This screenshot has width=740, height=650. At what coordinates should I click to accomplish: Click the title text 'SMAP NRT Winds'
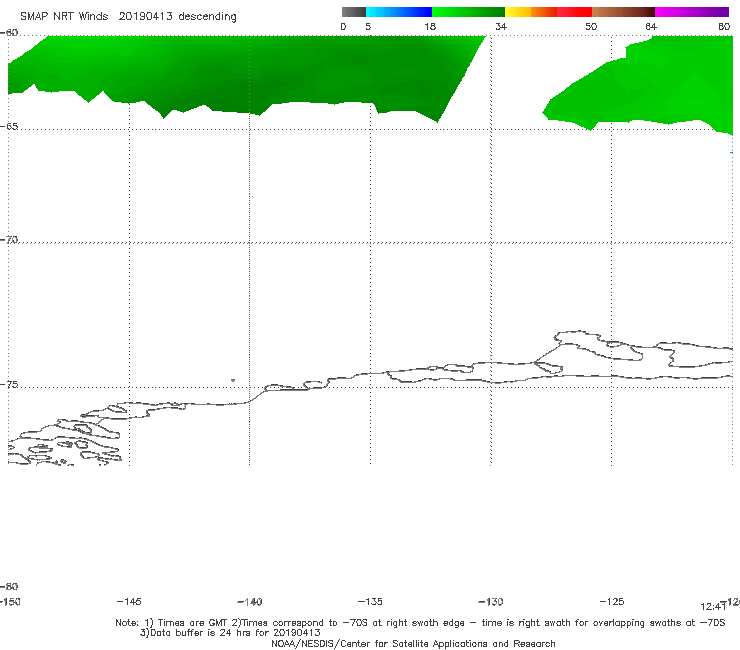click(x=64, y=17)
